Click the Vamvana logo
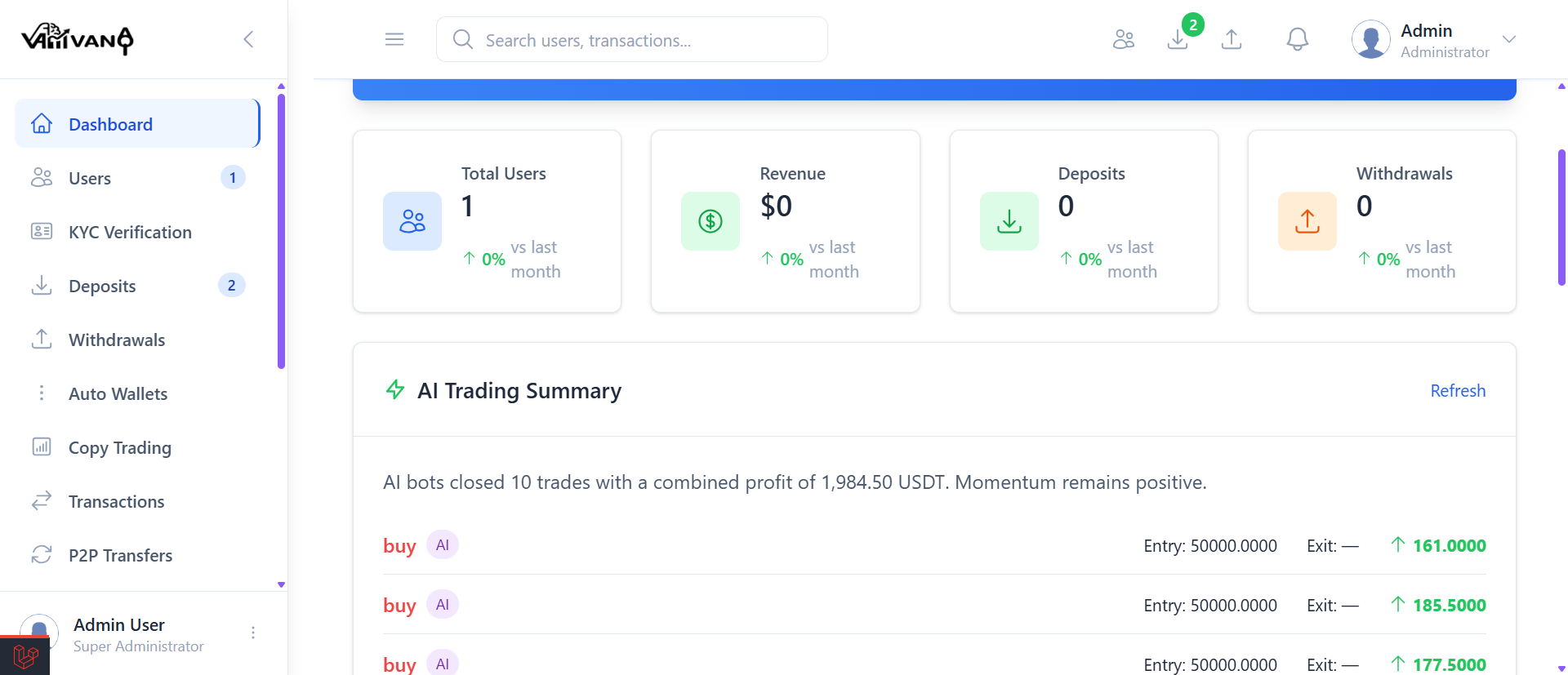This screenshot has height=675, width=1568. tap(78, 38)
